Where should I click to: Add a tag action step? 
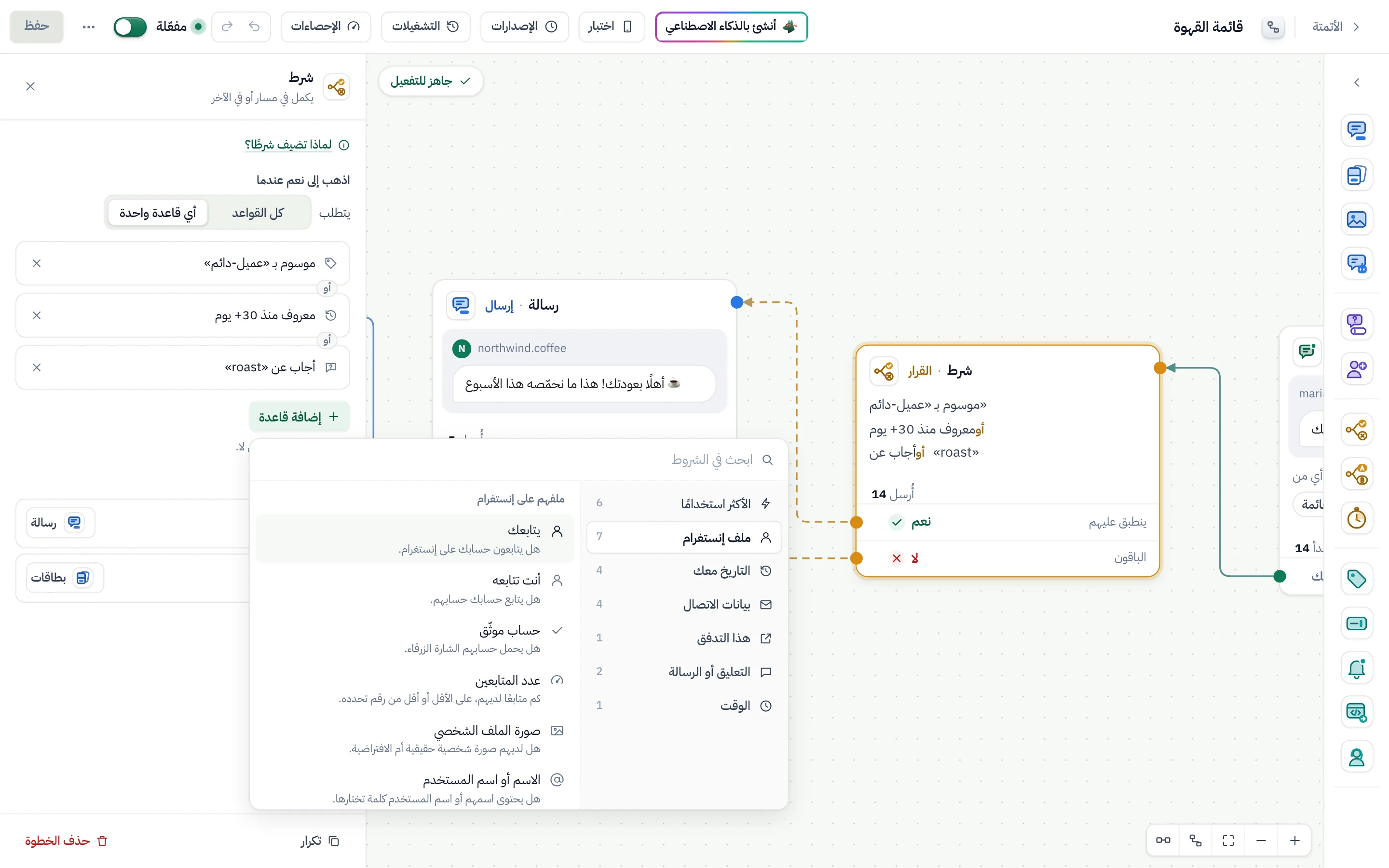tap(1356, 579)
